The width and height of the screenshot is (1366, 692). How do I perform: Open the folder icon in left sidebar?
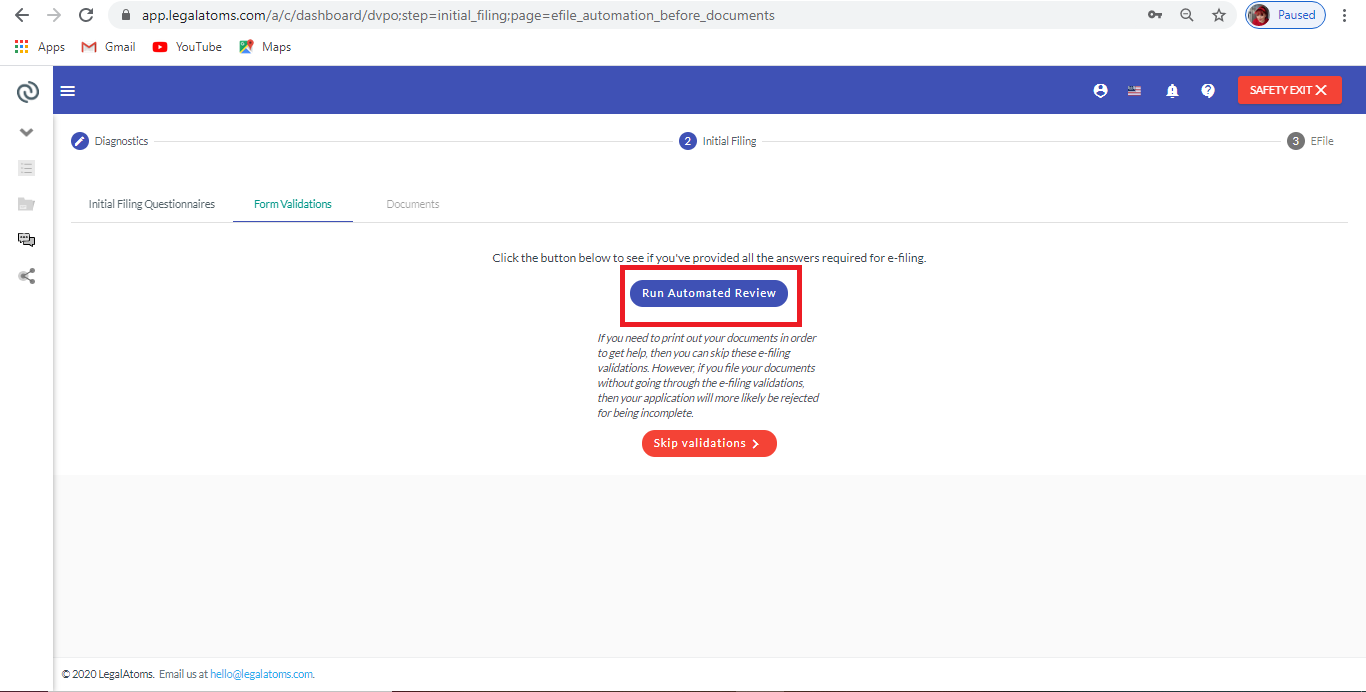pos(27,204)
